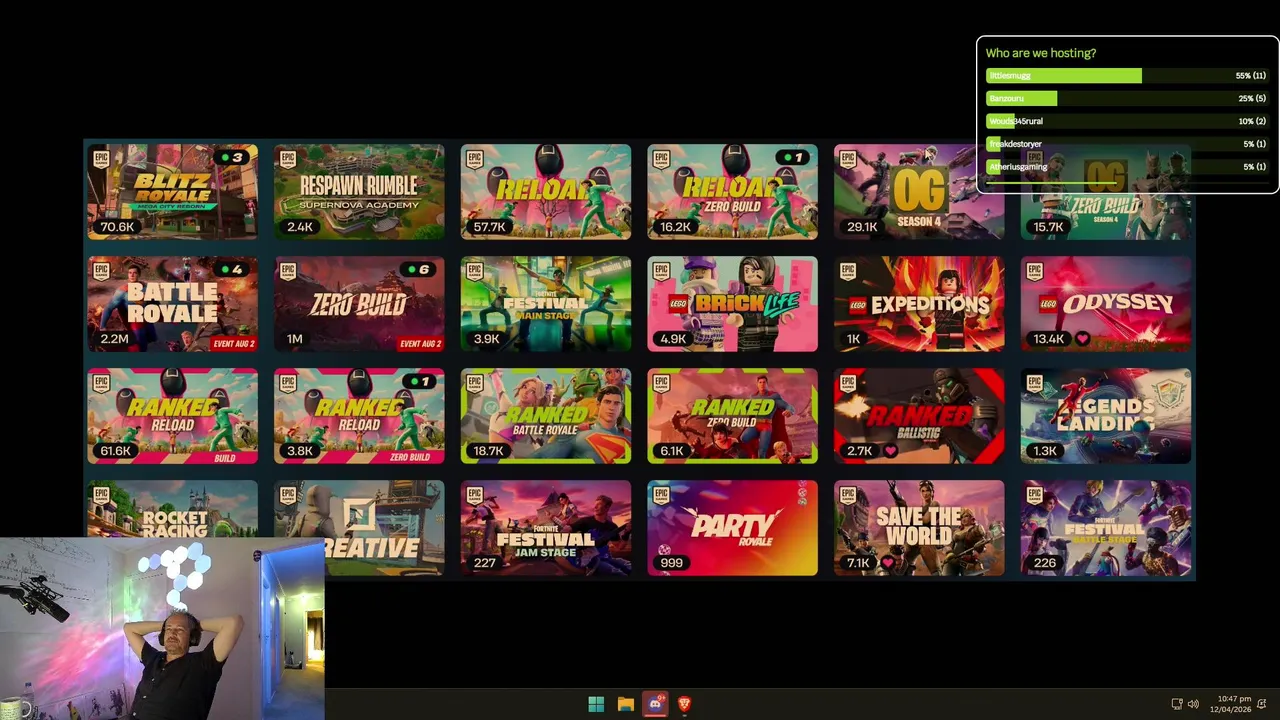The height and width of the screenshot is (720, 1280).
Task: Click friends badge on Reload Zero Build tile
Action: pos(794,157)
